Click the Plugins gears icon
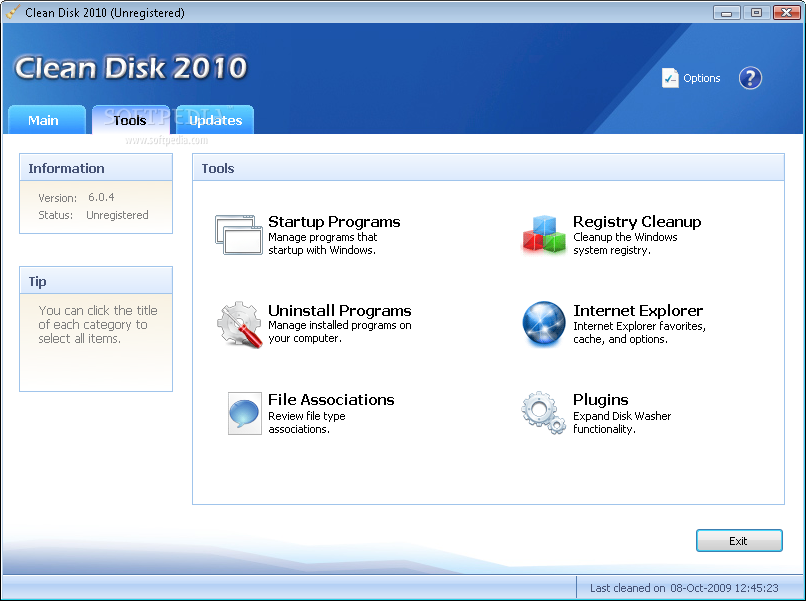 click(544, 413)
